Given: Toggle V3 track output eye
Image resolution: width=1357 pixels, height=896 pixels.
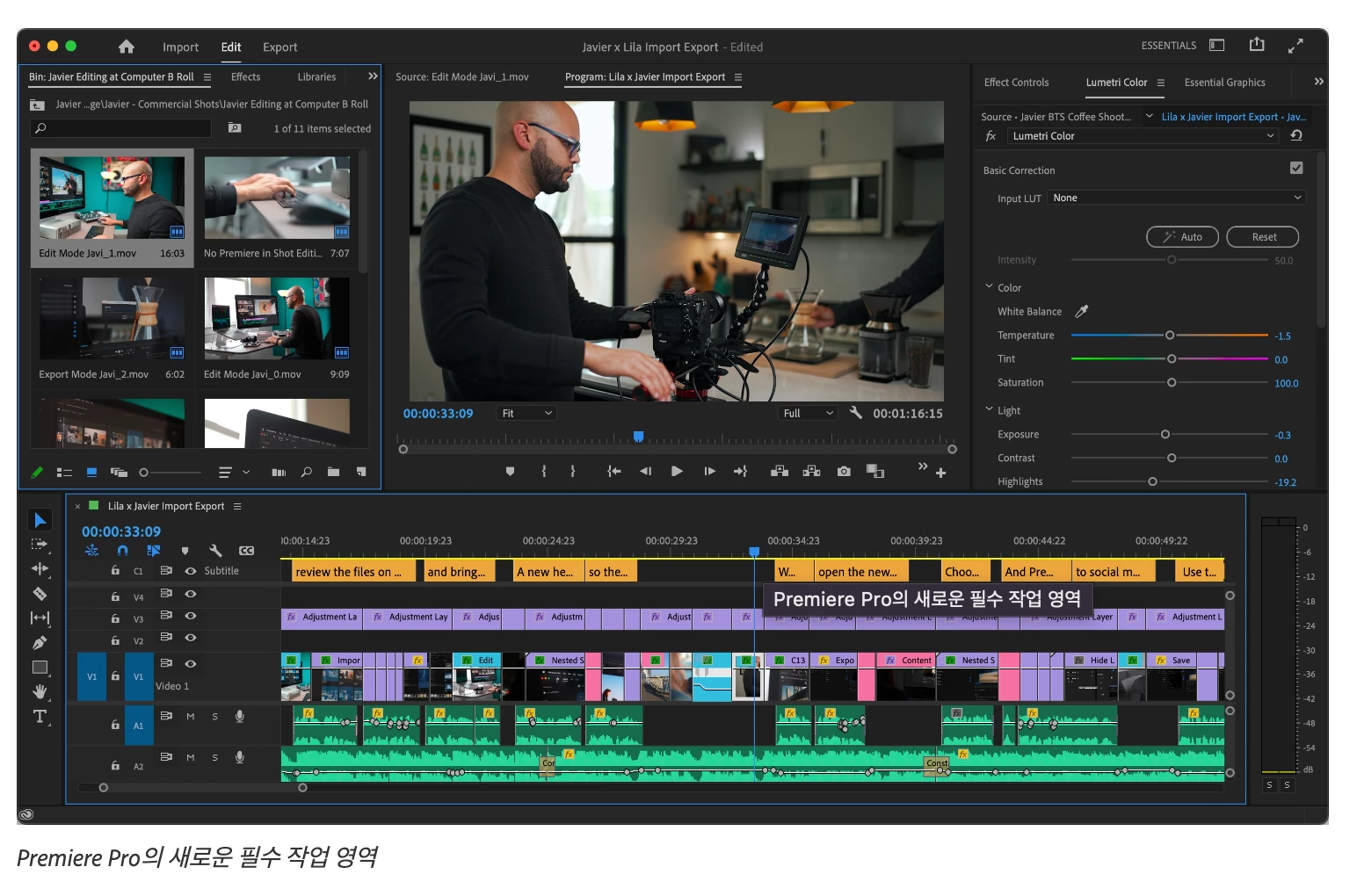Looking at the screenshot, I should coord(191,617).
